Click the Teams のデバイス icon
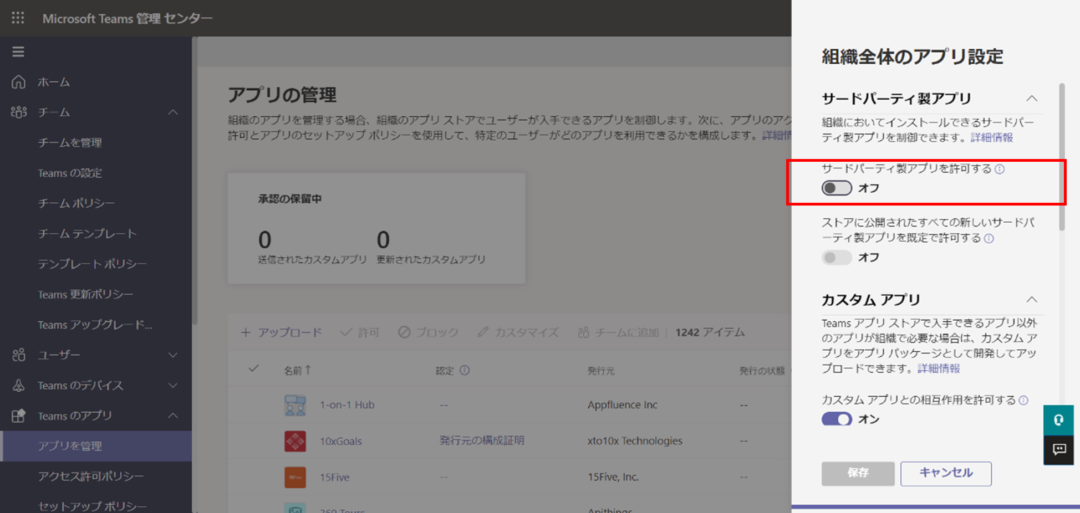1080x513 pixels. click(x=19, y=386)
